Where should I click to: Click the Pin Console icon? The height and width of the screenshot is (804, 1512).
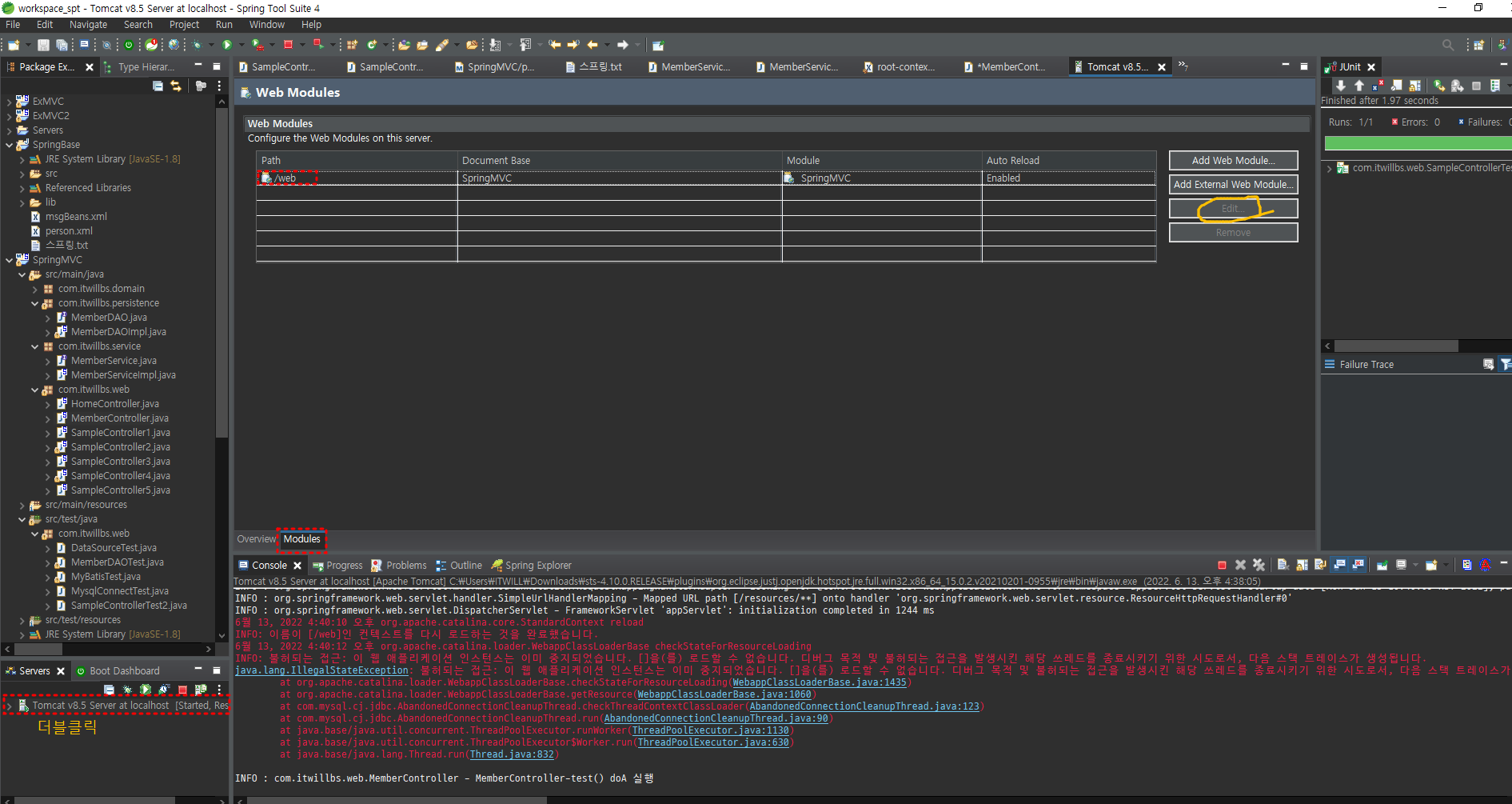click(1382, 565)
